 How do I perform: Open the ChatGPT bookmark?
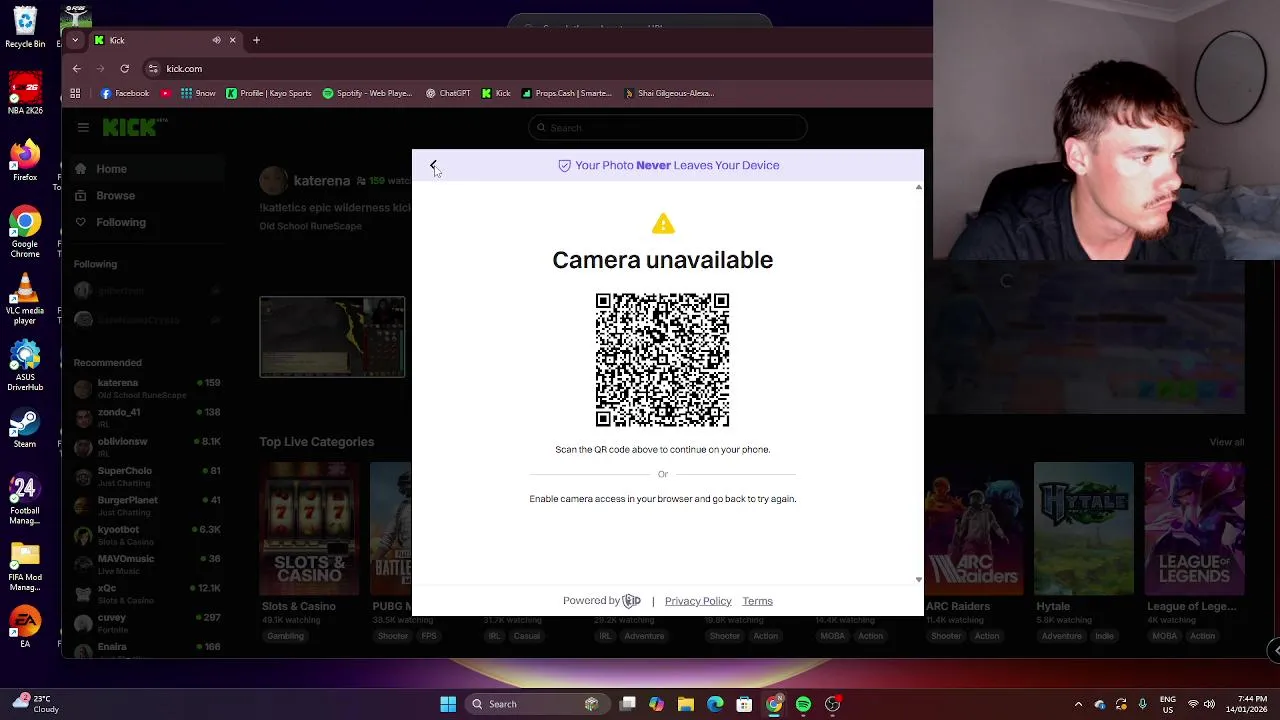pos(448,93)
